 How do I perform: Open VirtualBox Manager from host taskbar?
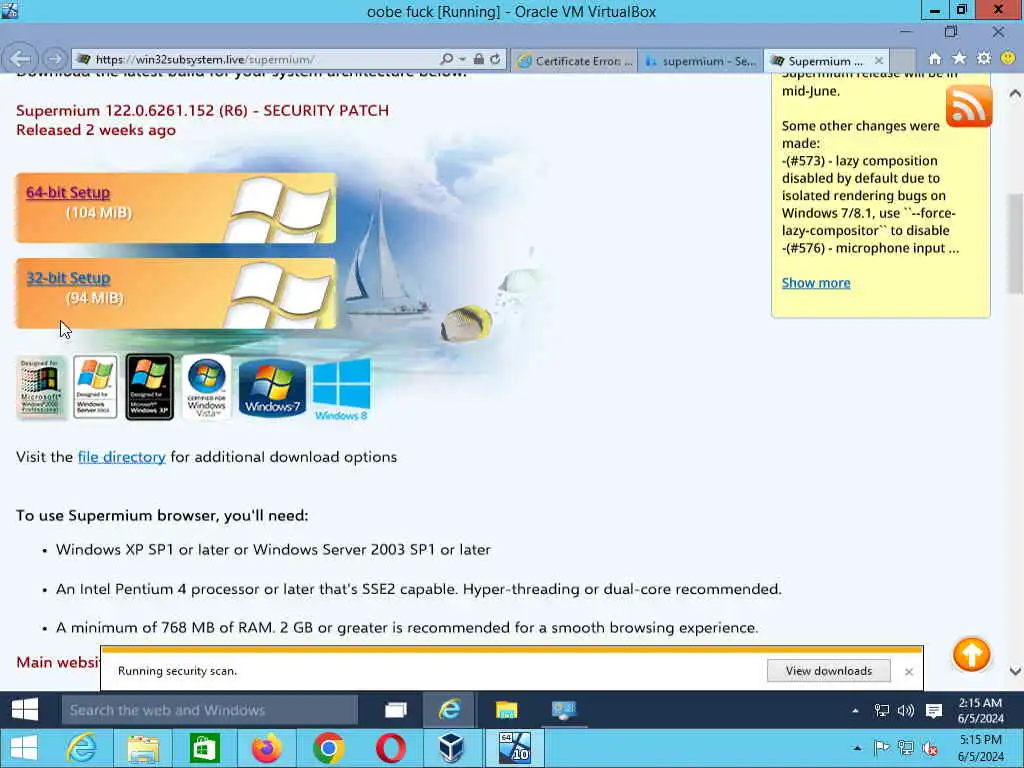pos(451,748)
